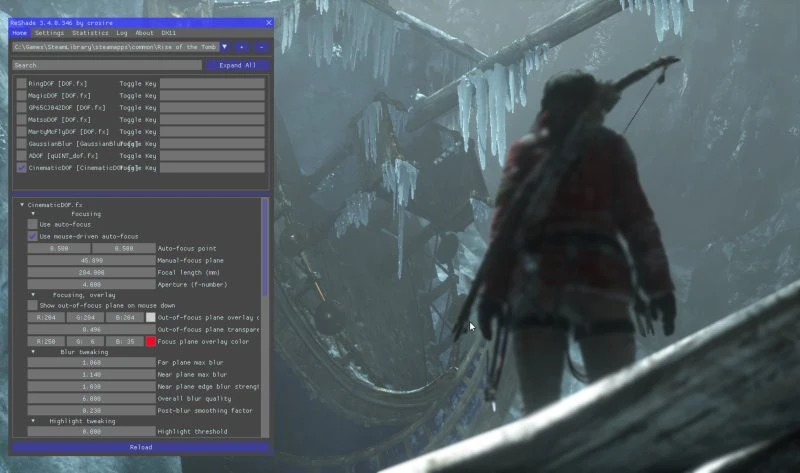Click the Overall blur quality slider

pos(91,399)
